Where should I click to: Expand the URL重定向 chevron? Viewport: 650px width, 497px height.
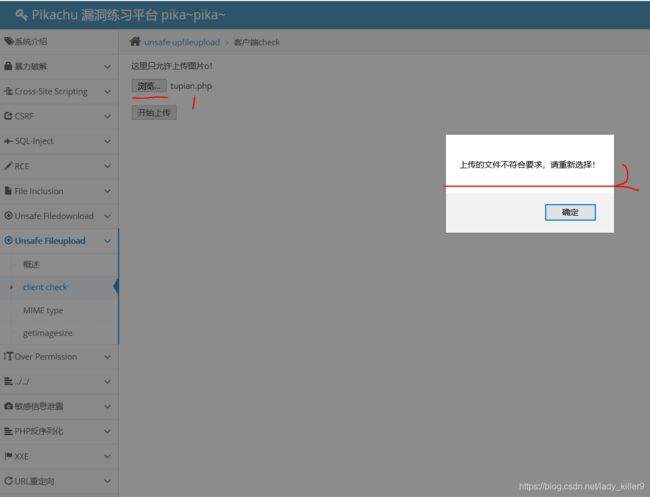click(x=107, y=481)
